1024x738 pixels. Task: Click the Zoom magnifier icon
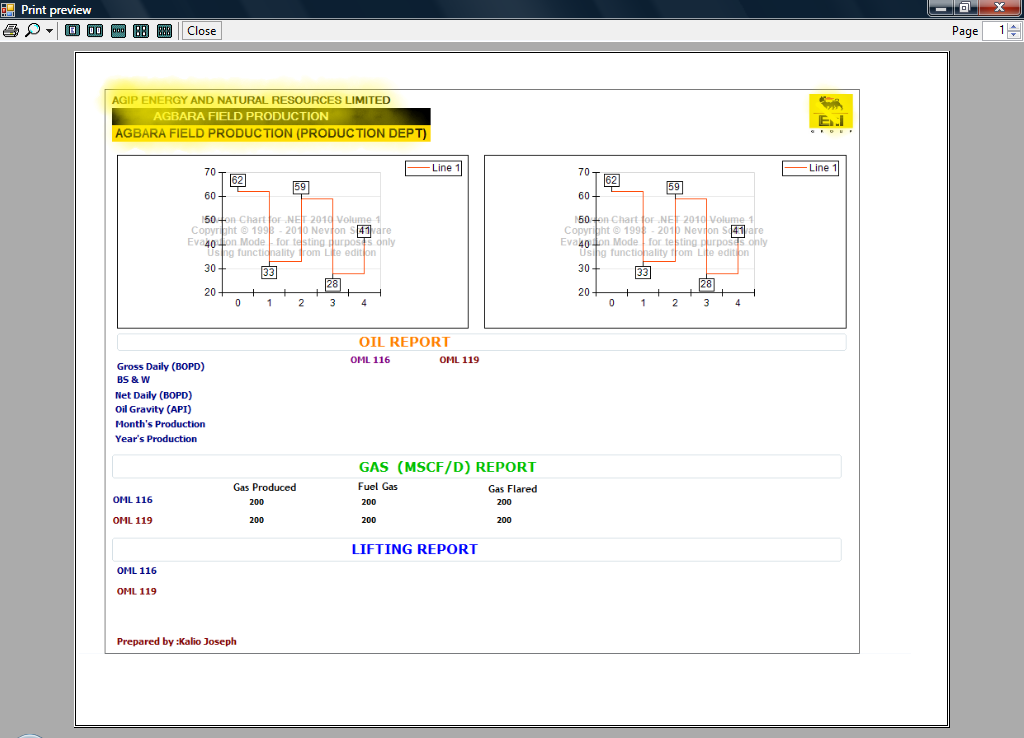32,31
